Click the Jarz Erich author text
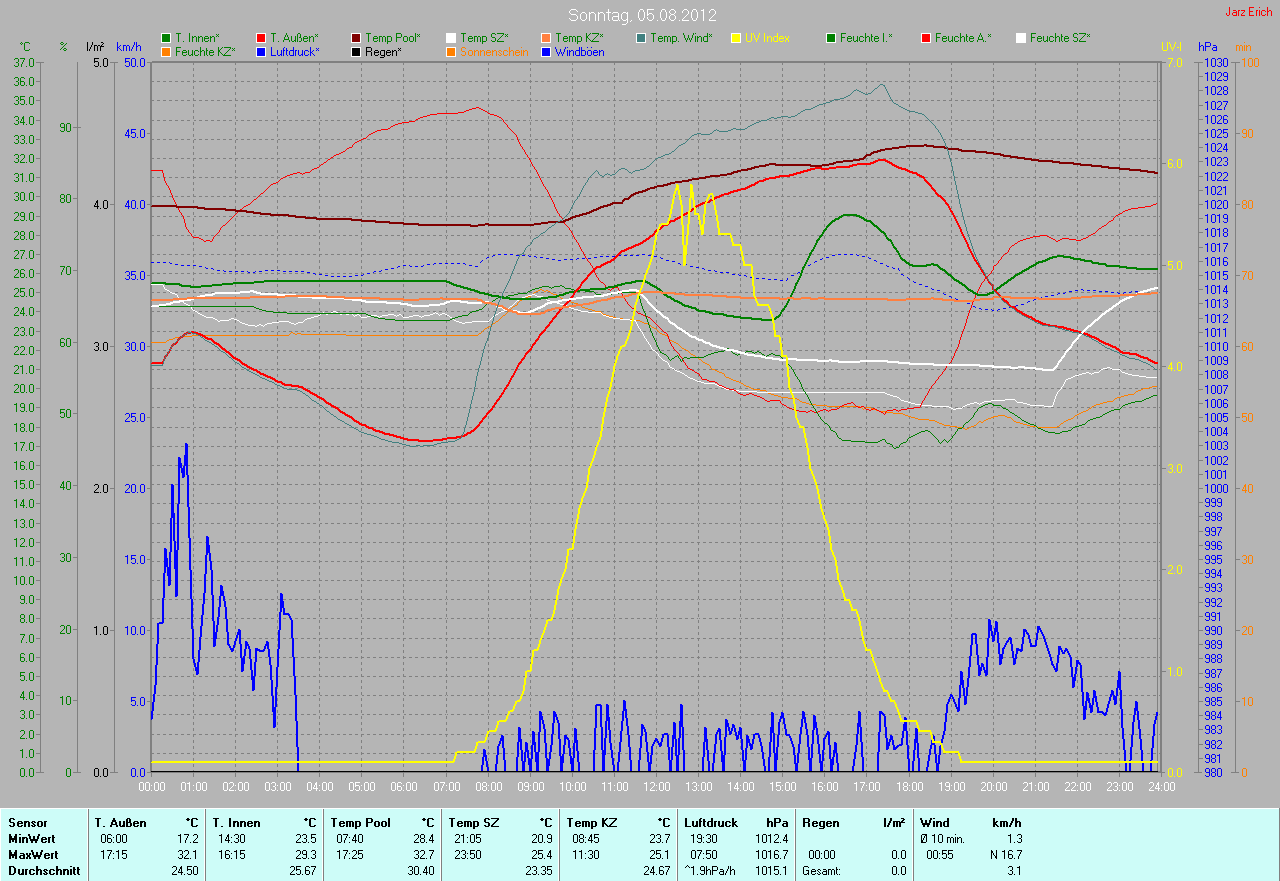Screen dimensions: 1280x881 tap(1248, 12)
